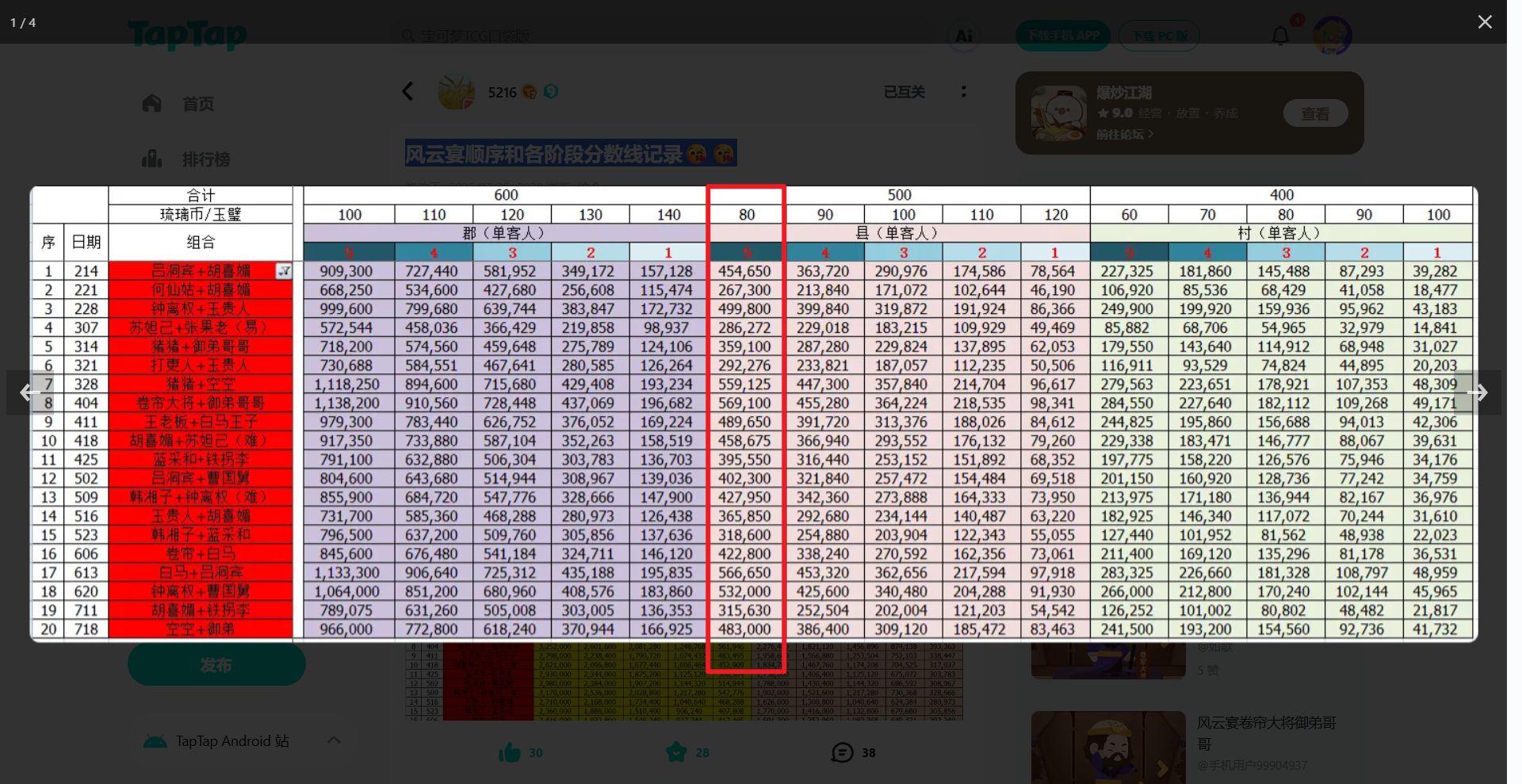1522x784 pixels.
Task: Go to next image with right arrow
Action: [1477, 392]
